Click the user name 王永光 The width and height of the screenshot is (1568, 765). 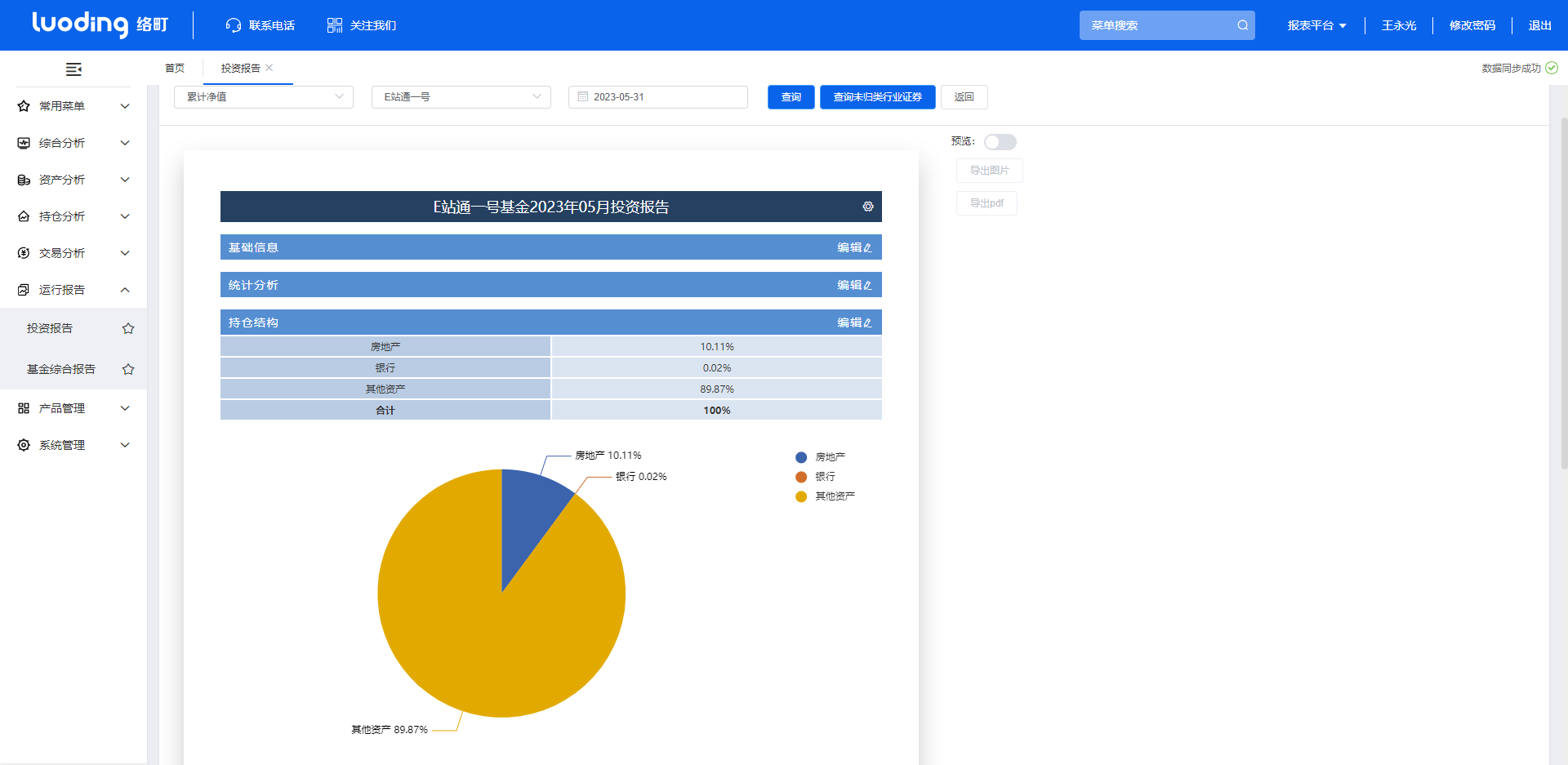coord(1399,25)
